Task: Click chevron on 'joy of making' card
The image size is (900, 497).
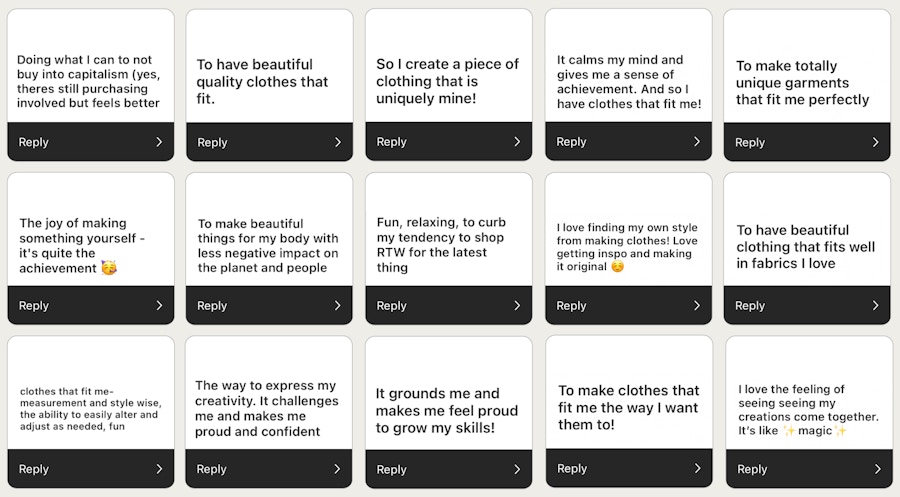Action: pyautogui.click(x=159, y=306)
